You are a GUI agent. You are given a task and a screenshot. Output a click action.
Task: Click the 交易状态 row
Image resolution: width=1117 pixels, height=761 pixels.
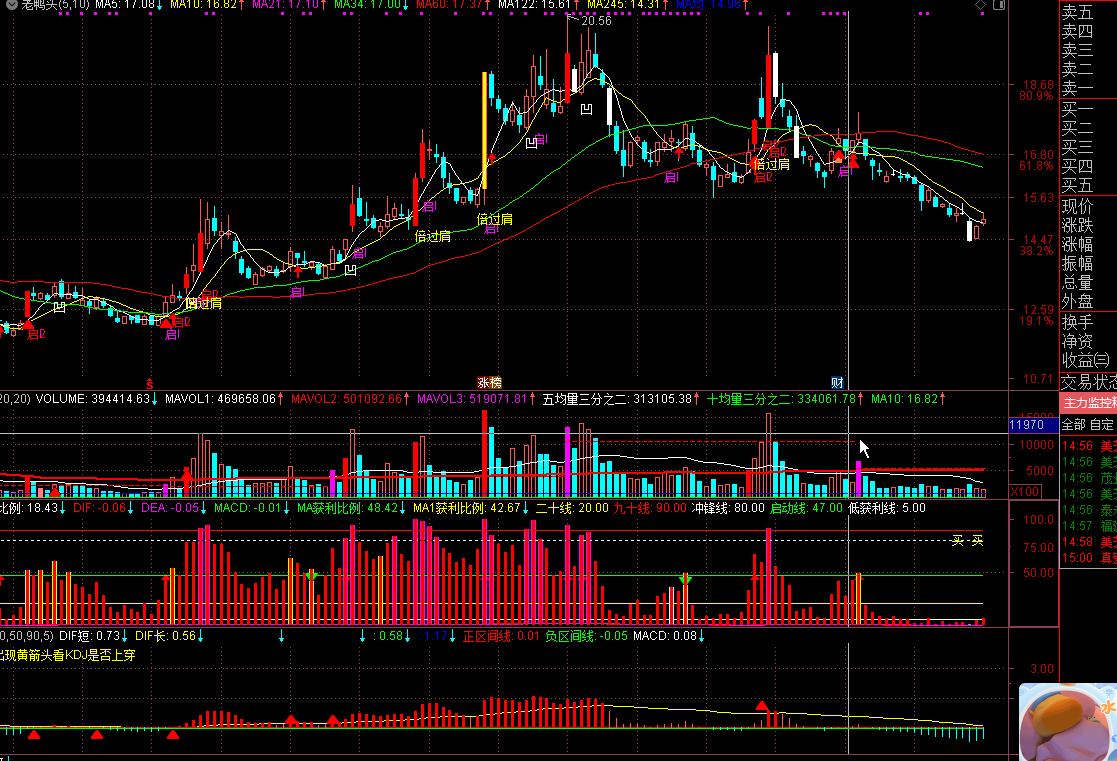pyautogui.click(x=1089, y=383)
